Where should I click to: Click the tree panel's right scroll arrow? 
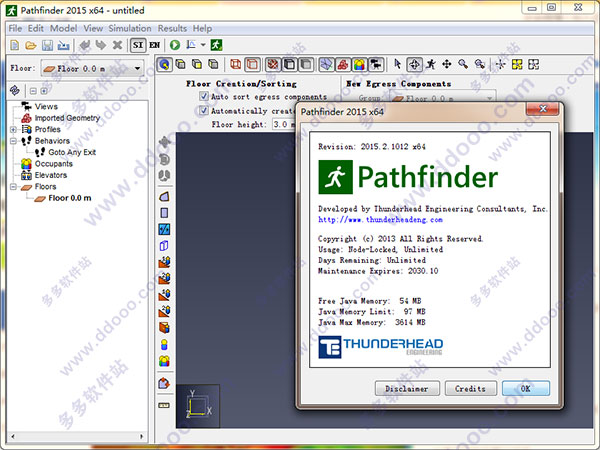141,436
